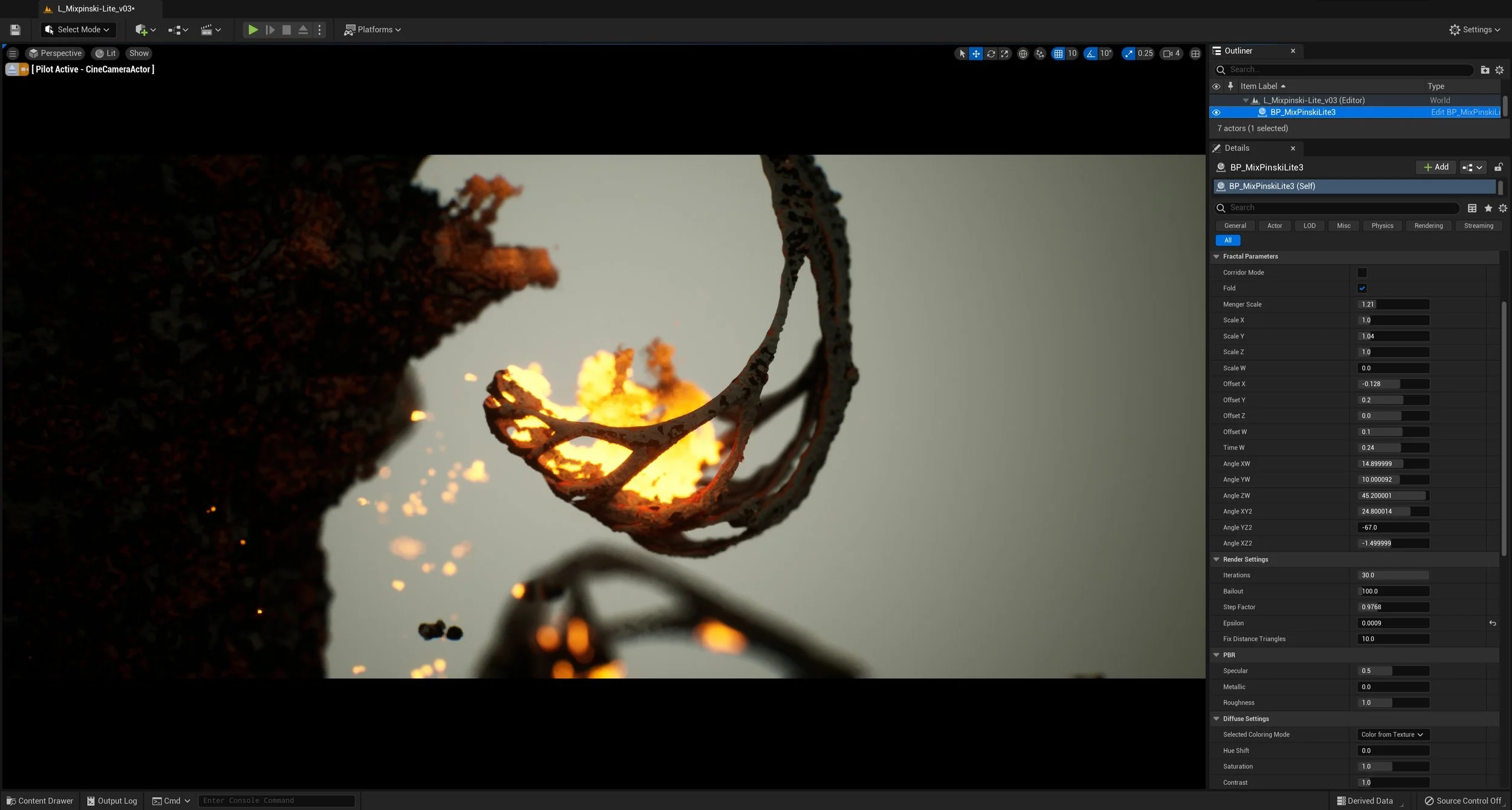Select the Rotate transform tool
This screenshot has width=1512, height=810.
(991, 54)
